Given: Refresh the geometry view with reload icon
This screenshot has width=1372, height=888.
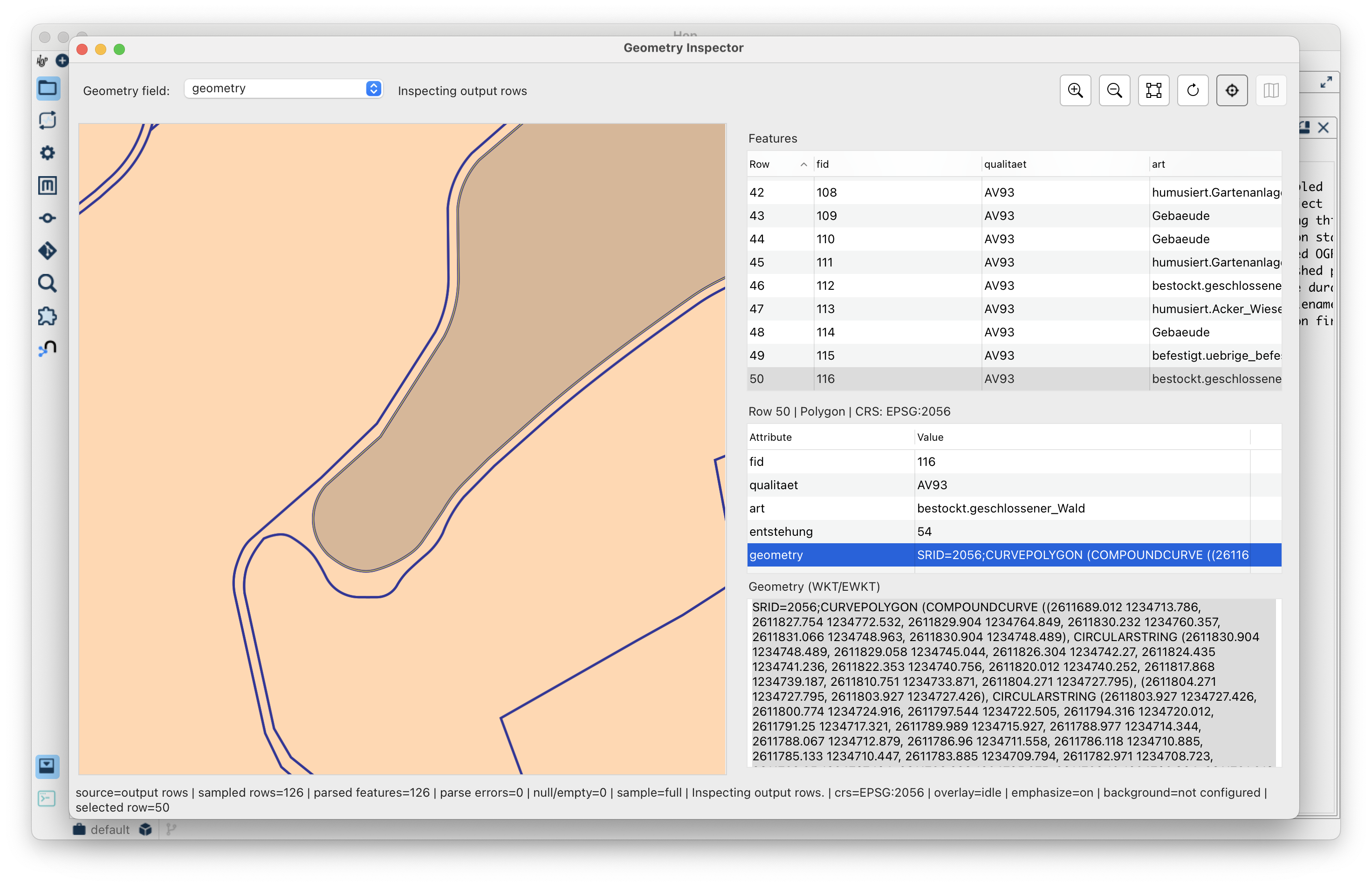Looking at the screenshot, I should point(1193,90).
